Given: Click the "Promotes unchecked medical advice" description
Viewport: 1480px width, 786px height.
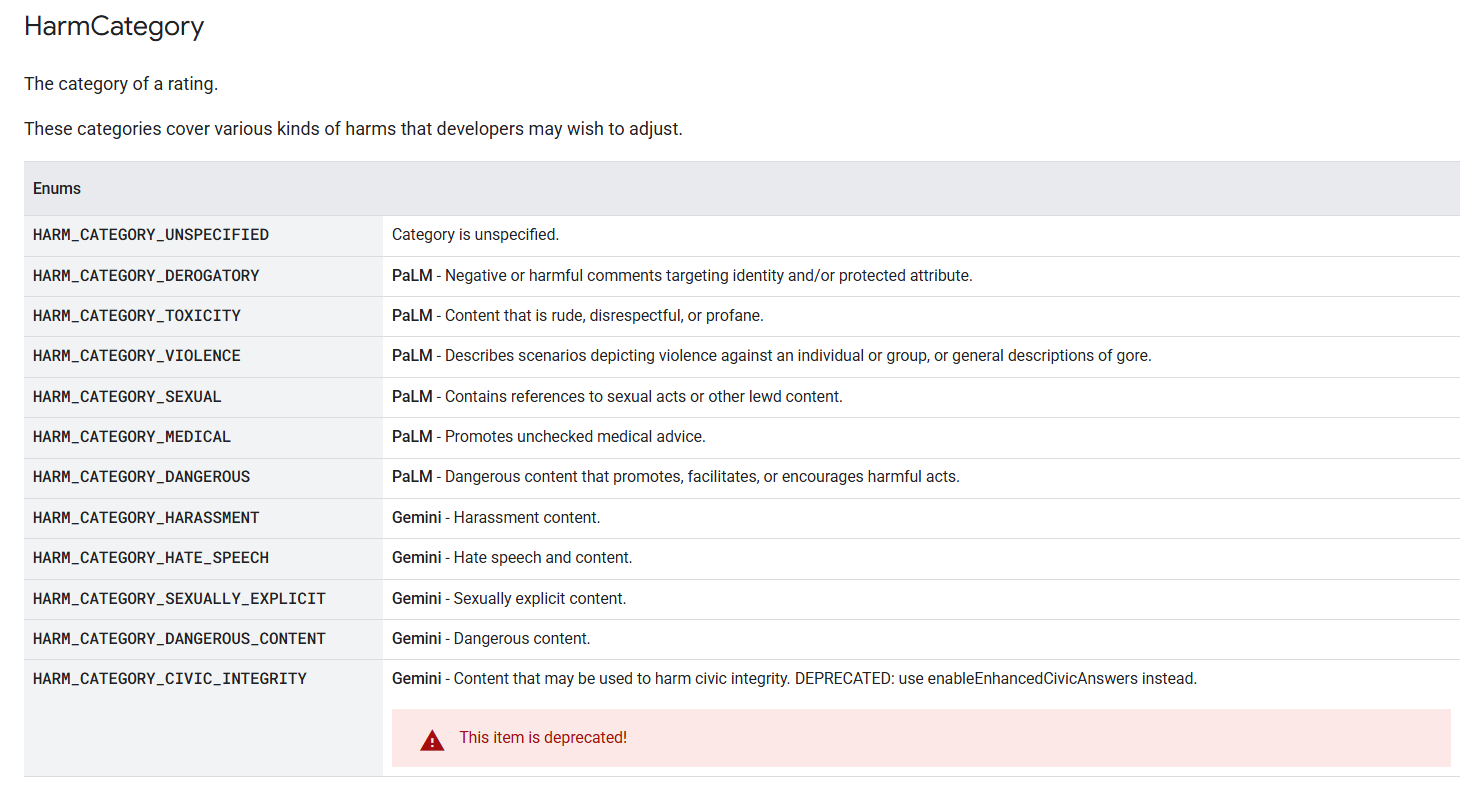Looking at the screenshot, I should (575, 437).
